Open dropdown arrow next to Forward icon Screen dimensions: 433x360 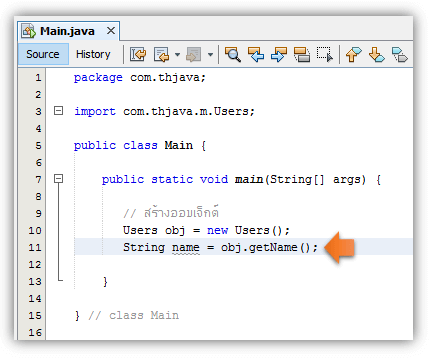point(210,54)
